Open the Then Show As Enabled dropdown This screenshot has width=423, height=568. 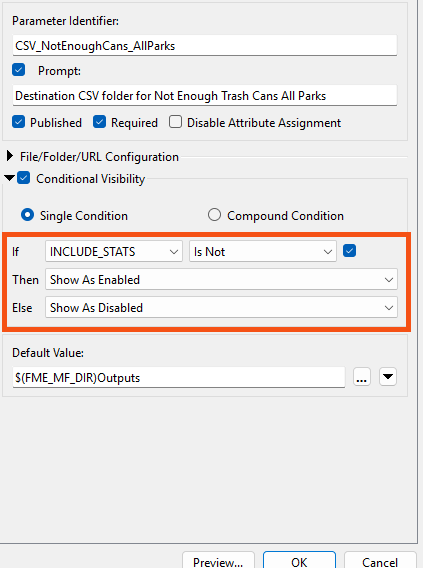[221, 279]
